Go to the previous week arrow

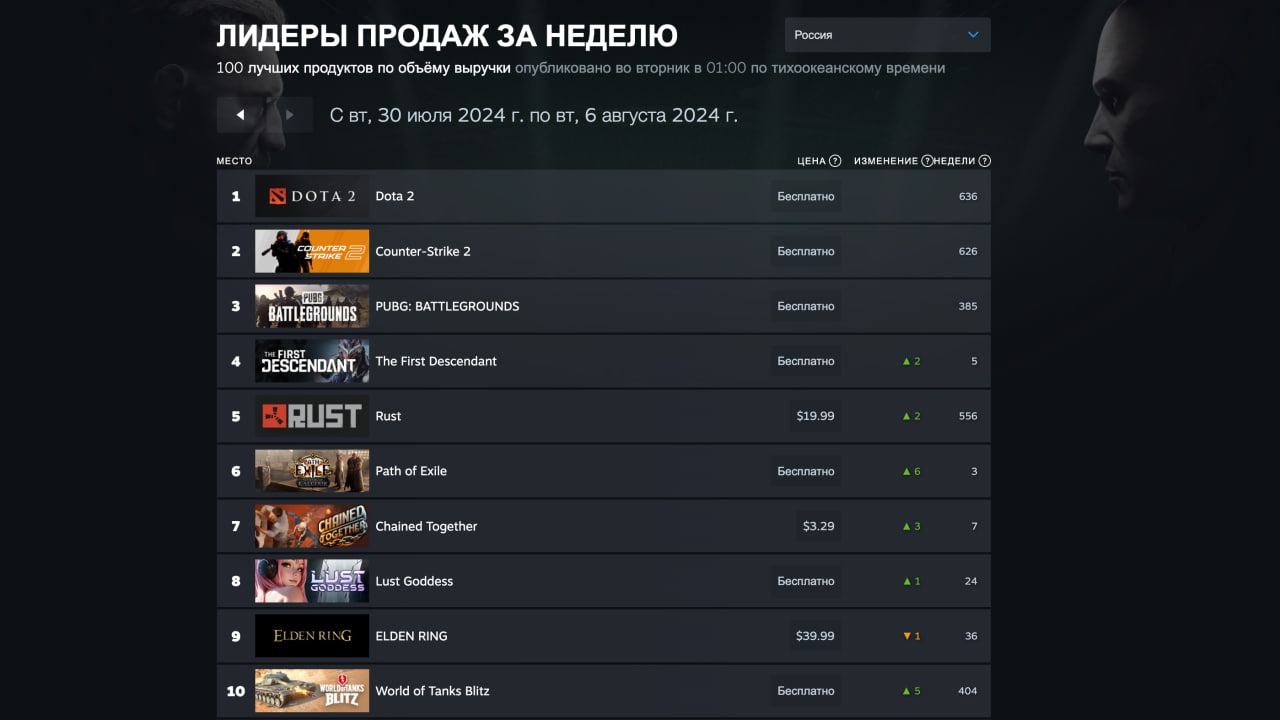click(x=240, y=115)
